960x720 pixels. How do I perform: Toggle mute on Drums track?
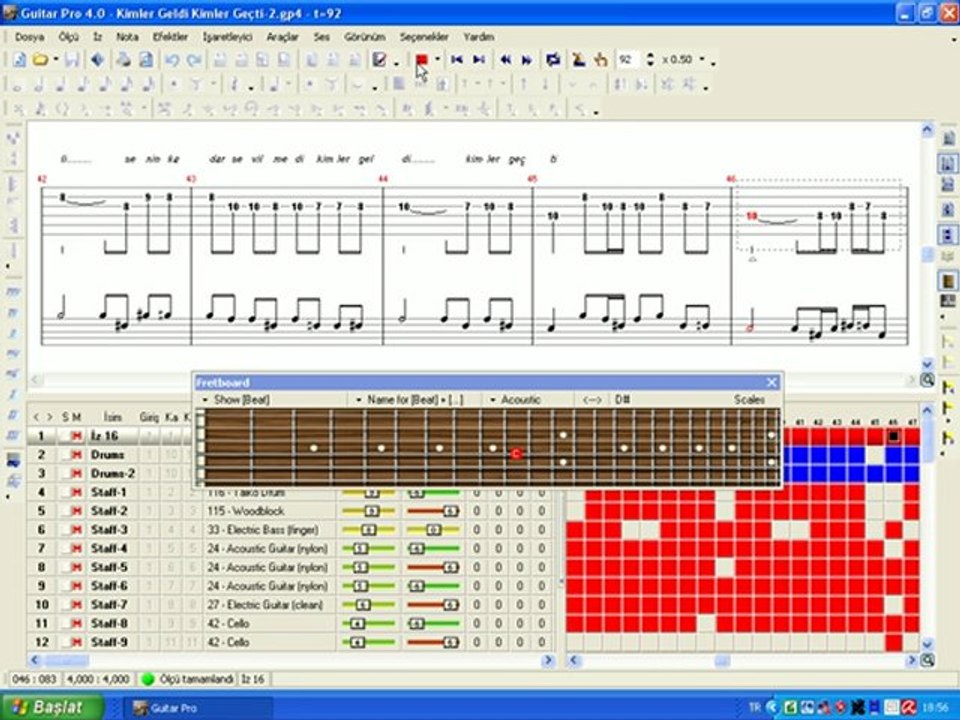tap(77, 455)
